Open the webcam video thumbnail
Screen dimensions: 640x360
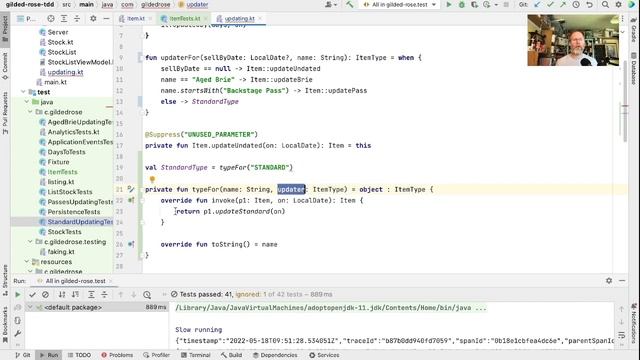573,40
